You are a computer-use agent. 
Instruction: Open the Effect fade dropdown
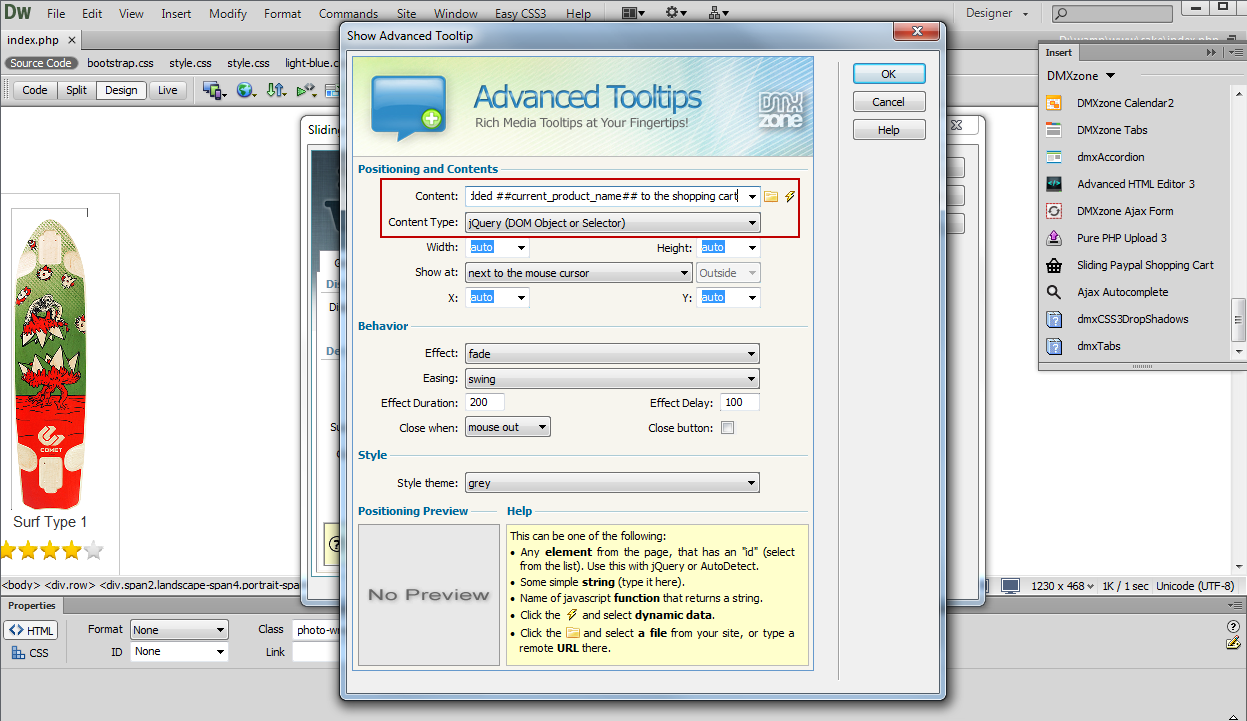[613, 354]
